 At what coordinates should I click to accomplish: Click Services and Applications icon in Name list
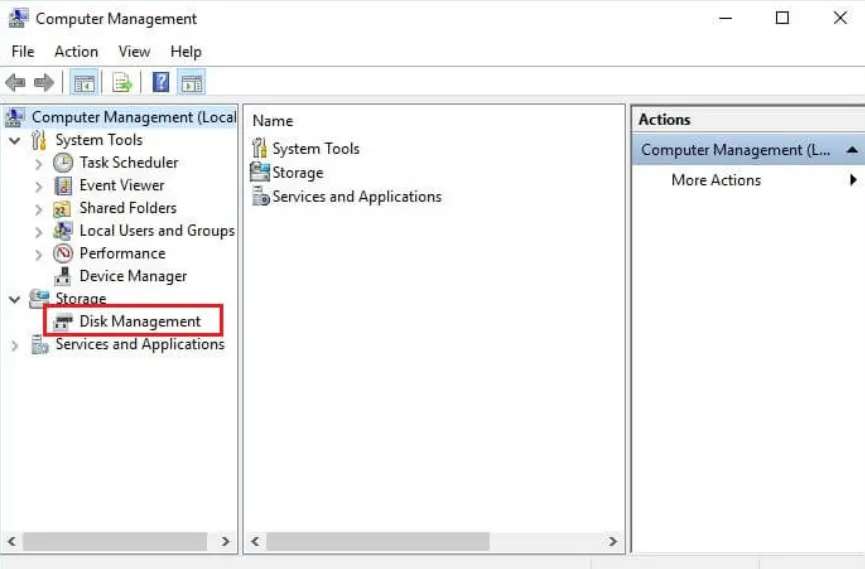tap(260, 196)
